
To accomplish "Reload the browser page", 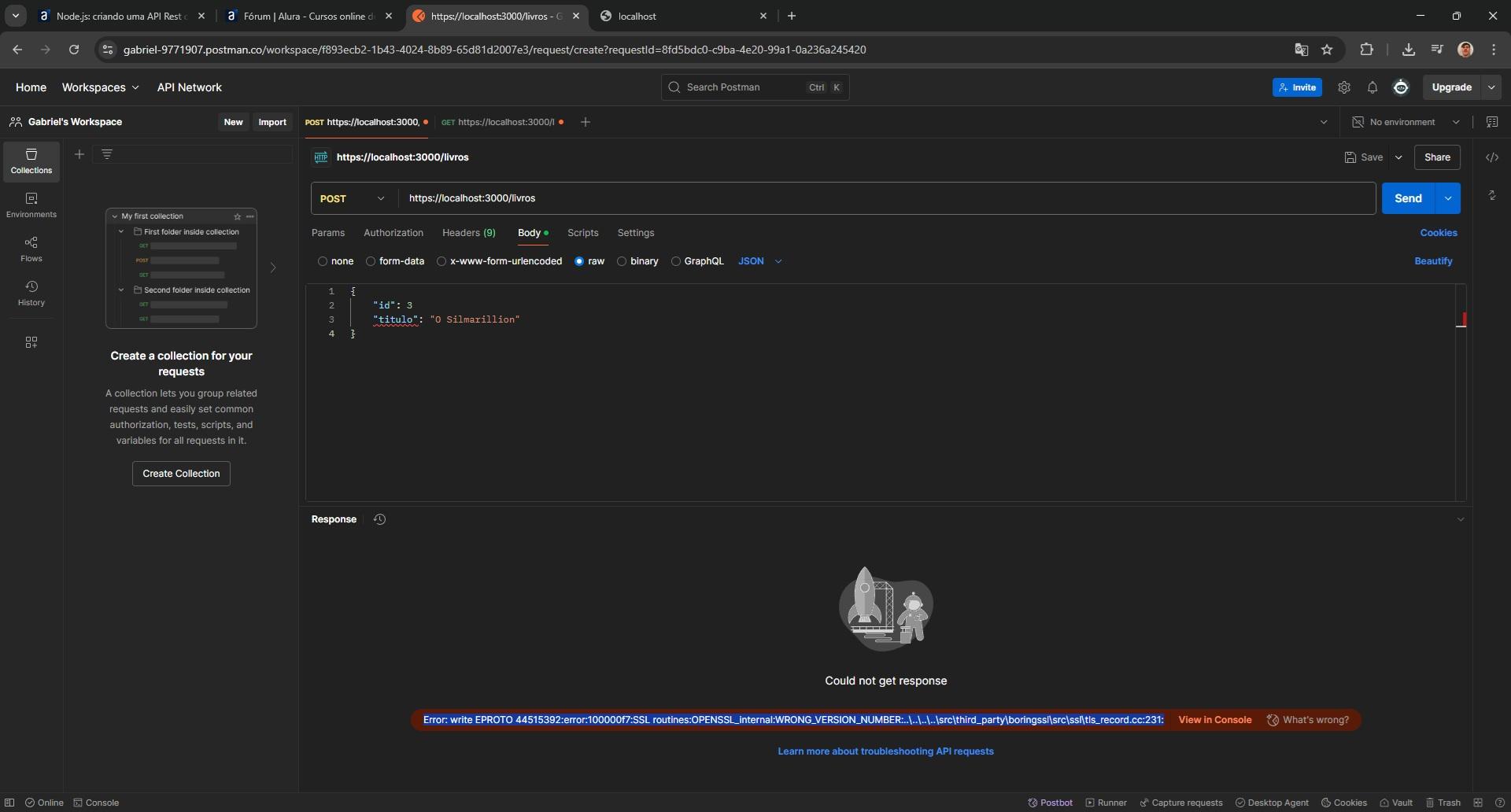I will click(x=74, y=50).
